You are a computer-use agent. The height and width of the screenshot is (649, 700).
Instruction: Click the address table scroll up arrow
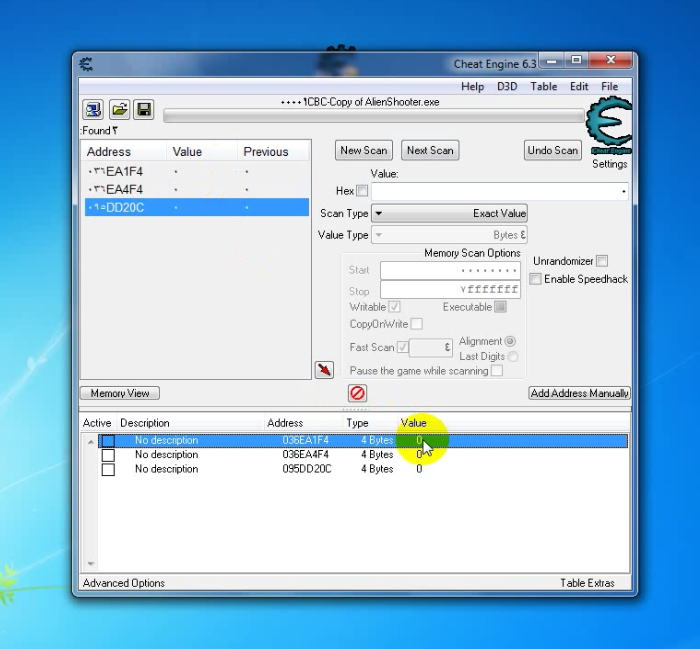[91, 442]
